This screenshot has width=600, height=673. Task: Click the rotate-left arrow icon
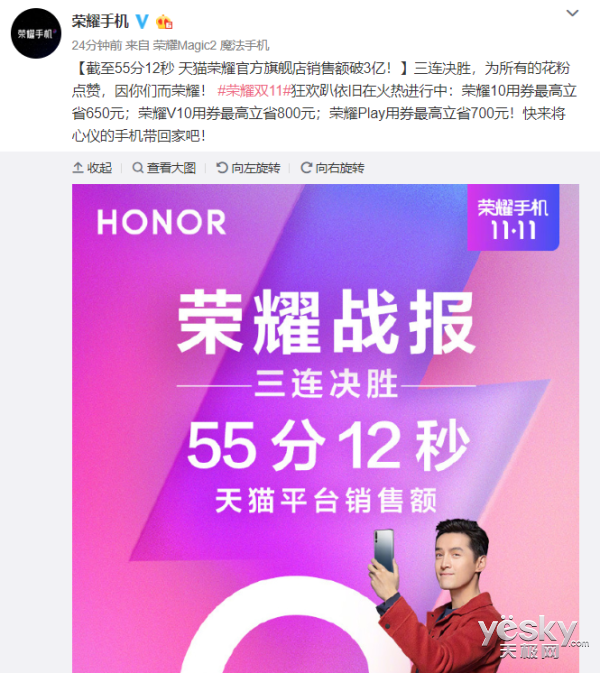[x=221, y=168]
